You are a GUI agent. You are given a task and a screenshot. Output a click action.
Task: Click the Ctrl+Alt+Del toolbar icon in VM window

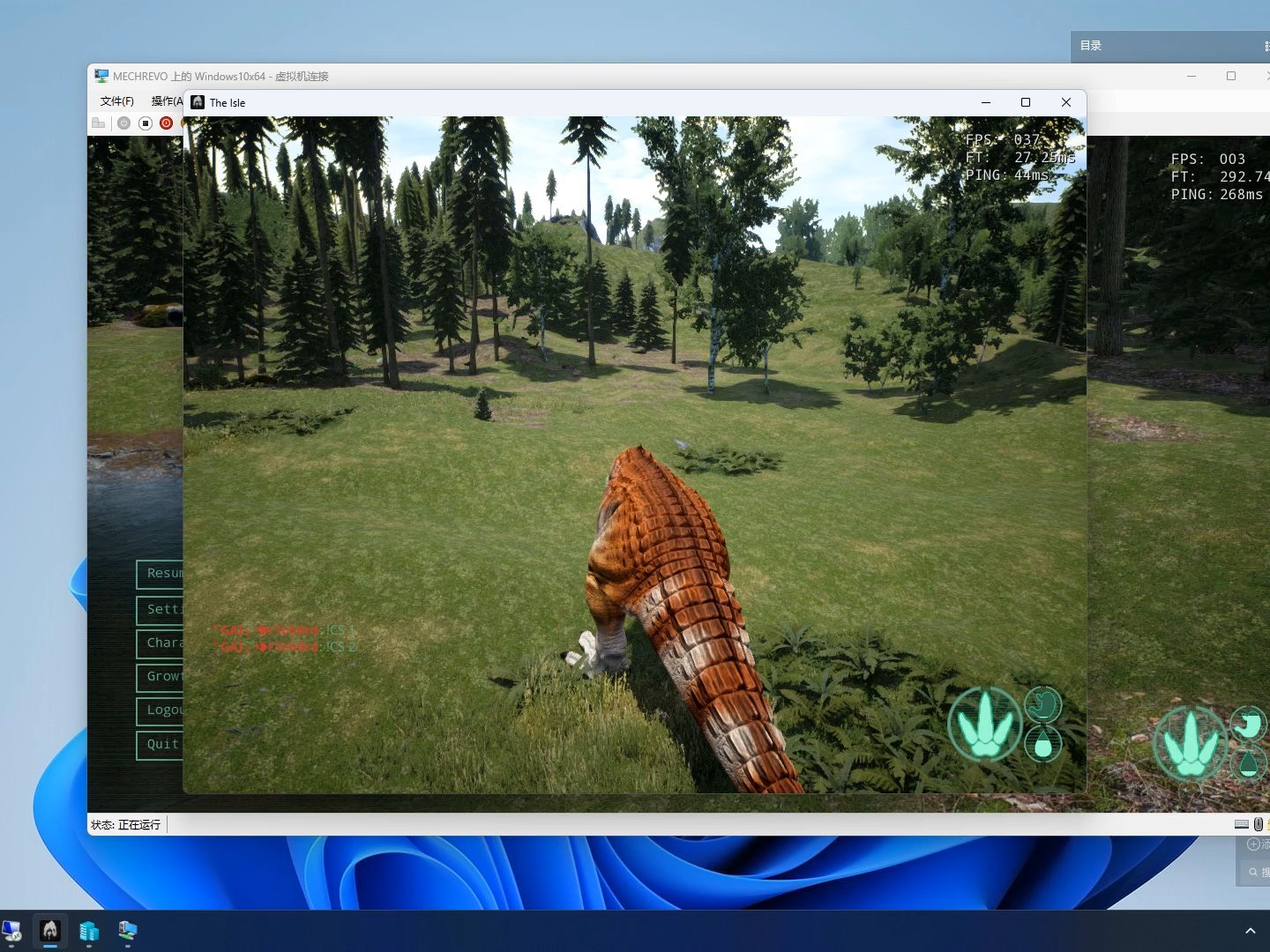pyautogui.click(x=99, y=123)
